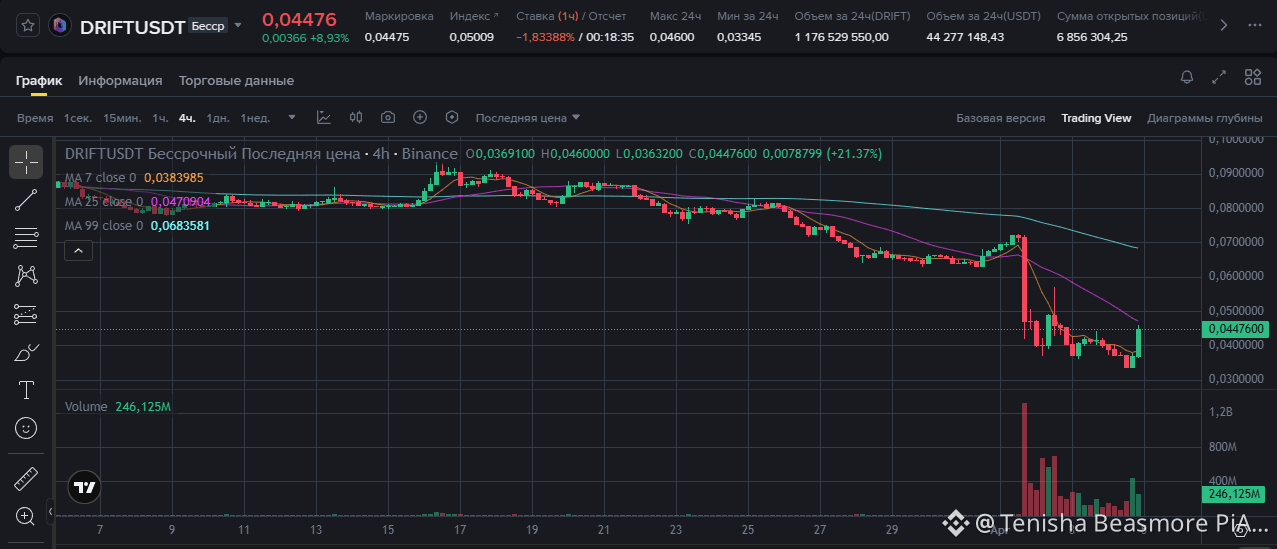Viewport: 1277px width, 549px height.
Task: Set interval to 1нед.
Action: (x=255, y=118)
